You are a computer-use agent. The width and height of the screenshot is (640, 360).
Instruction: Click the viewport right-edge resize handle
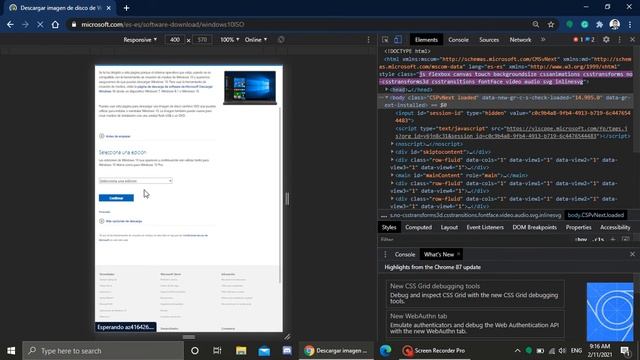tap(287, 199)
